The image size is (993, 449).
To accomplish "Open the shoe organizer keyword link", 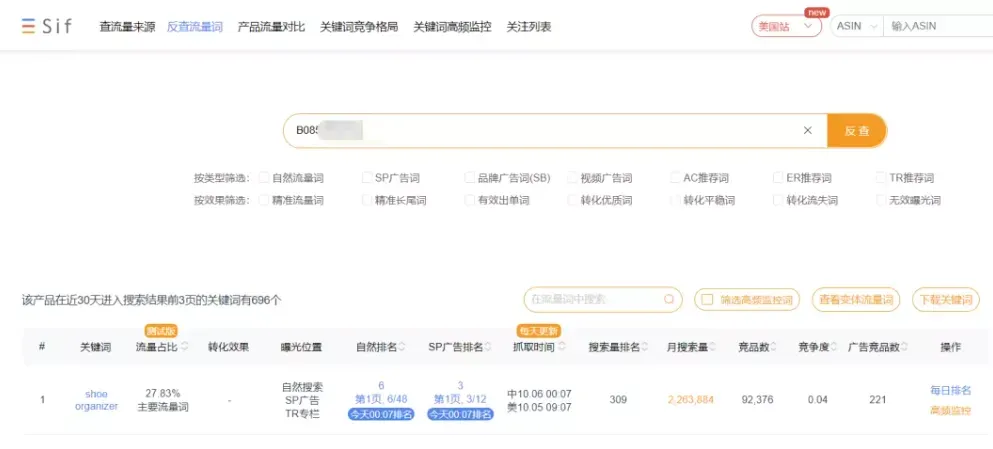I will [x=96, y=400].
